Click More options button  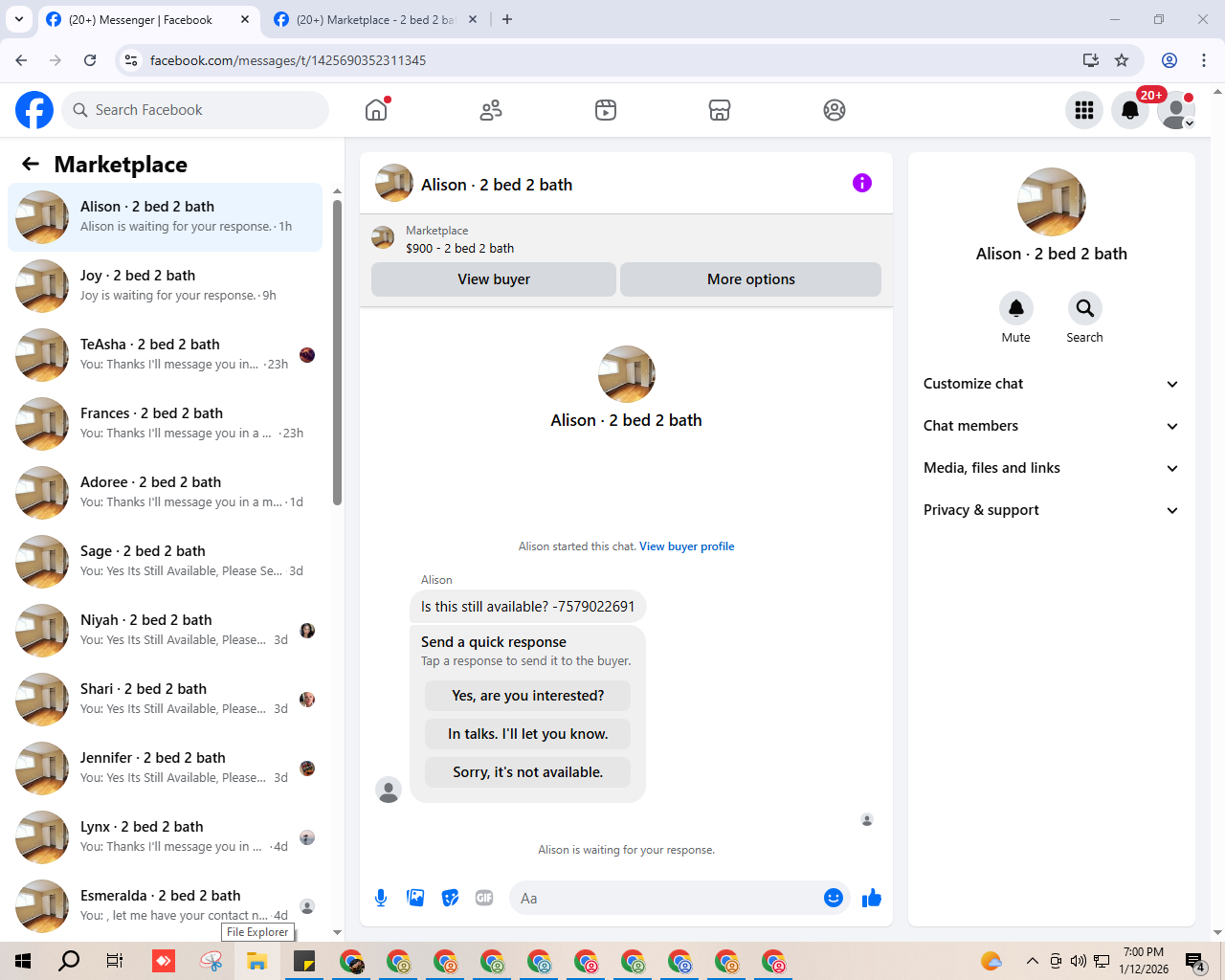[751, 279]
